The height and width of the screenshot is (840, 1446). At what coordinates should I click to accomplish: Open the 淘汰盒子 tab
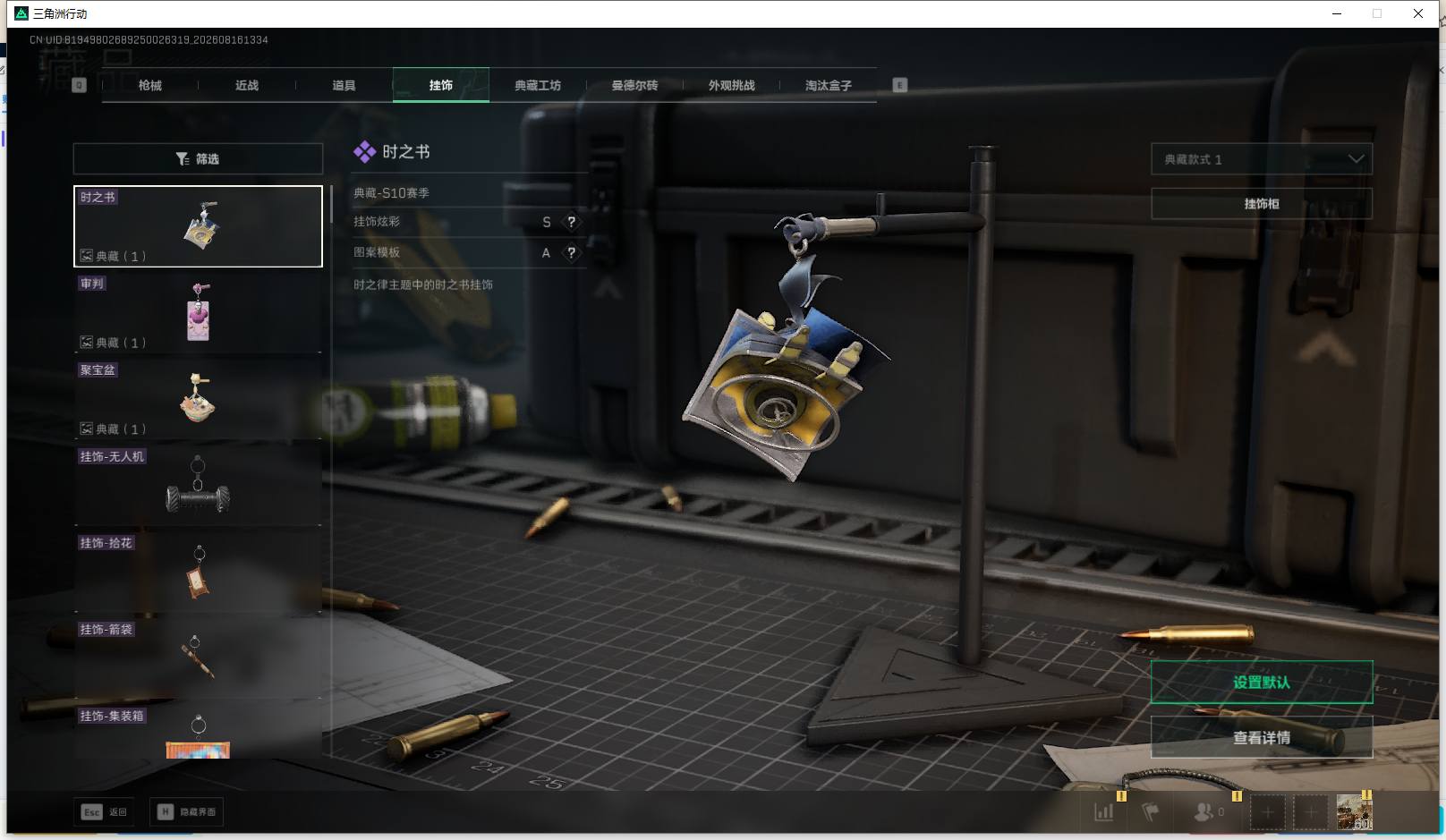829,85
